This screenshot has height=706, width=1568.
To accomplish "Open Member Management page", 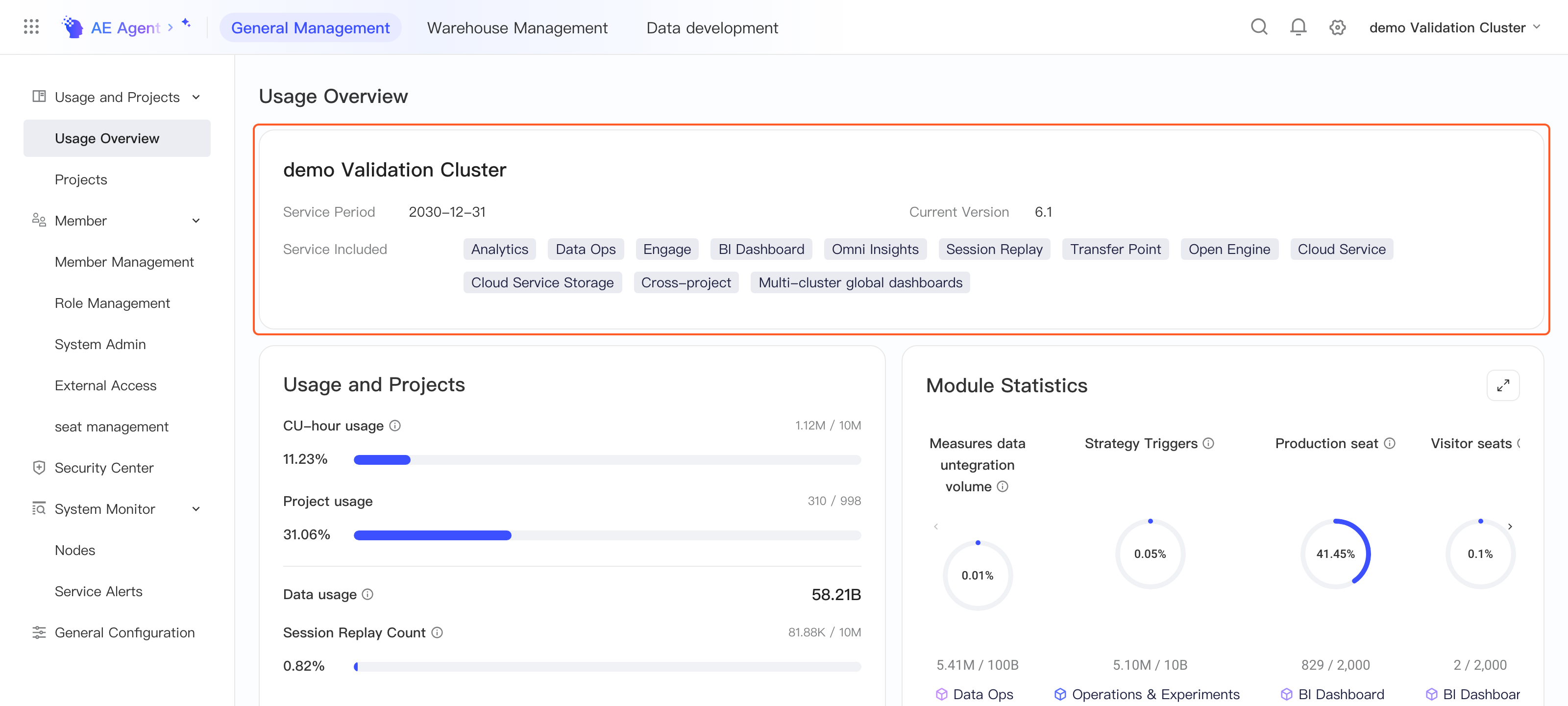I will pyautogui.click(x=124, y=262).
